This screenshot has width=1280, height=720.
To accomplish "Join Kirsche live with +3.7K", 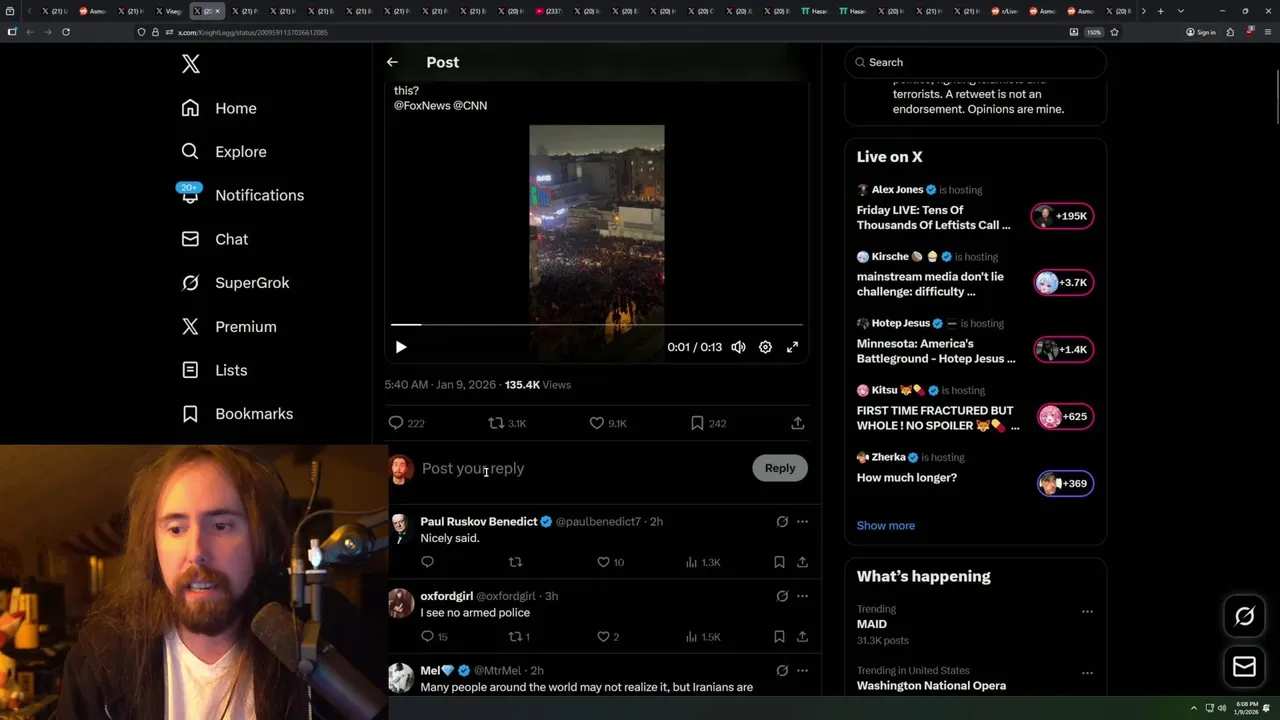I will pos(1062,283).
